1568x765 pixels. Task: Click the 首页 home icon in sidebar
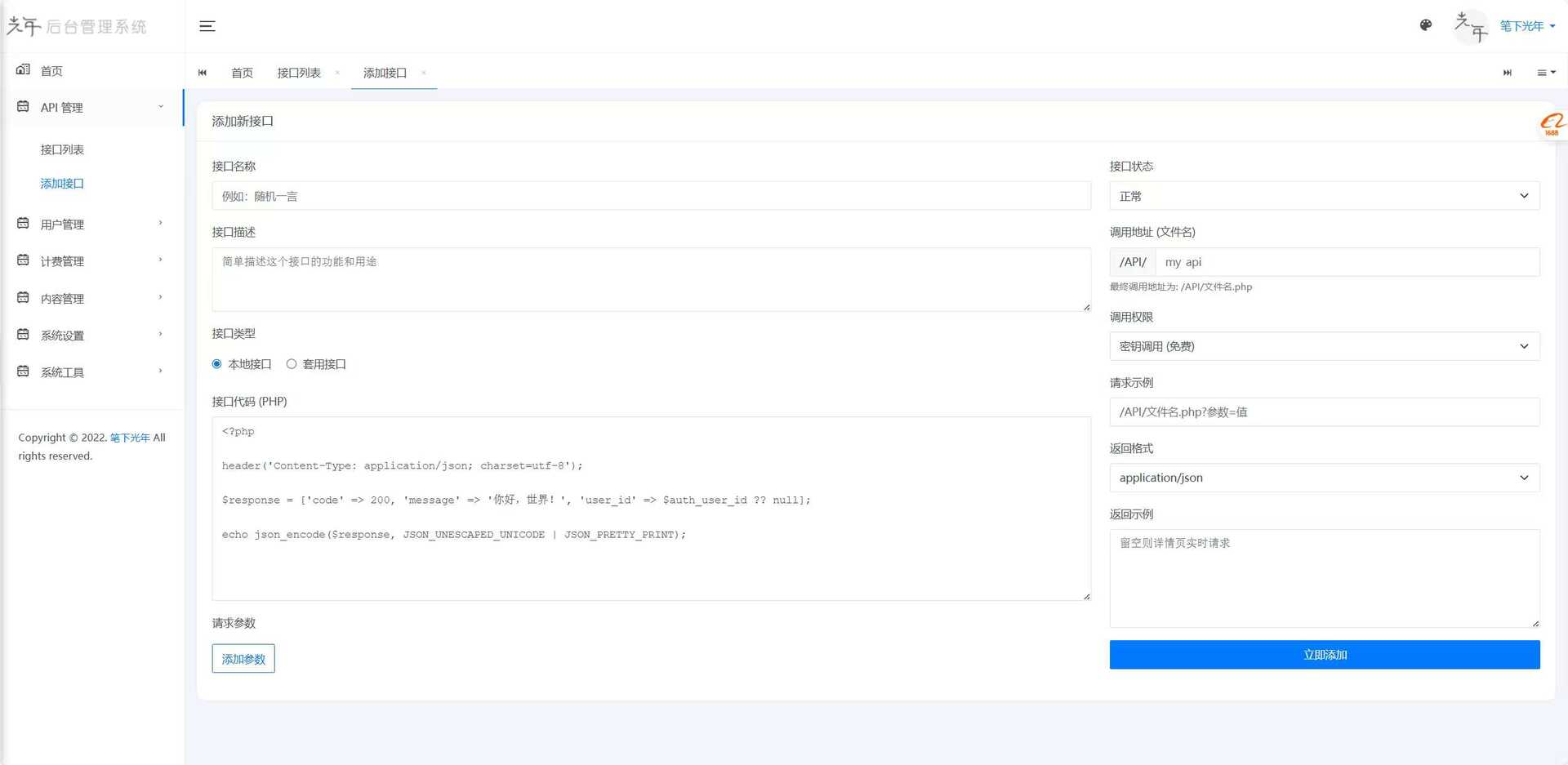[23, 70]
